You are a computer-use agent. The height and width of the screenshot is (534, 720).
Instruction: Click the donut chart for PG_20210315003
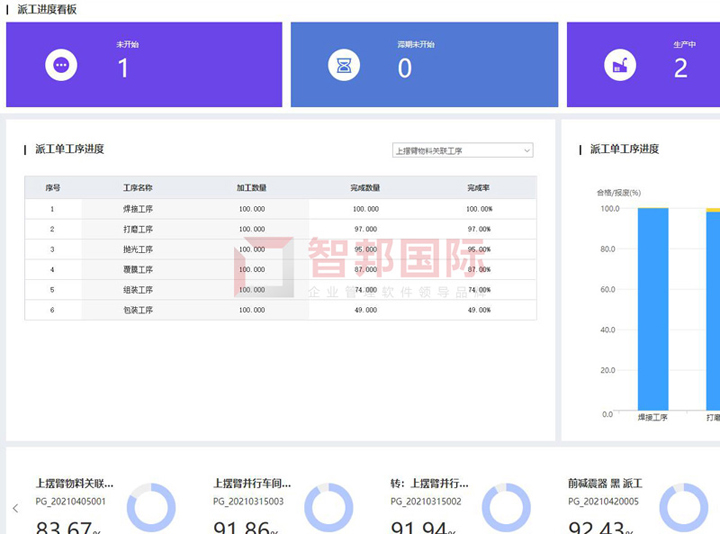[328, 507]
